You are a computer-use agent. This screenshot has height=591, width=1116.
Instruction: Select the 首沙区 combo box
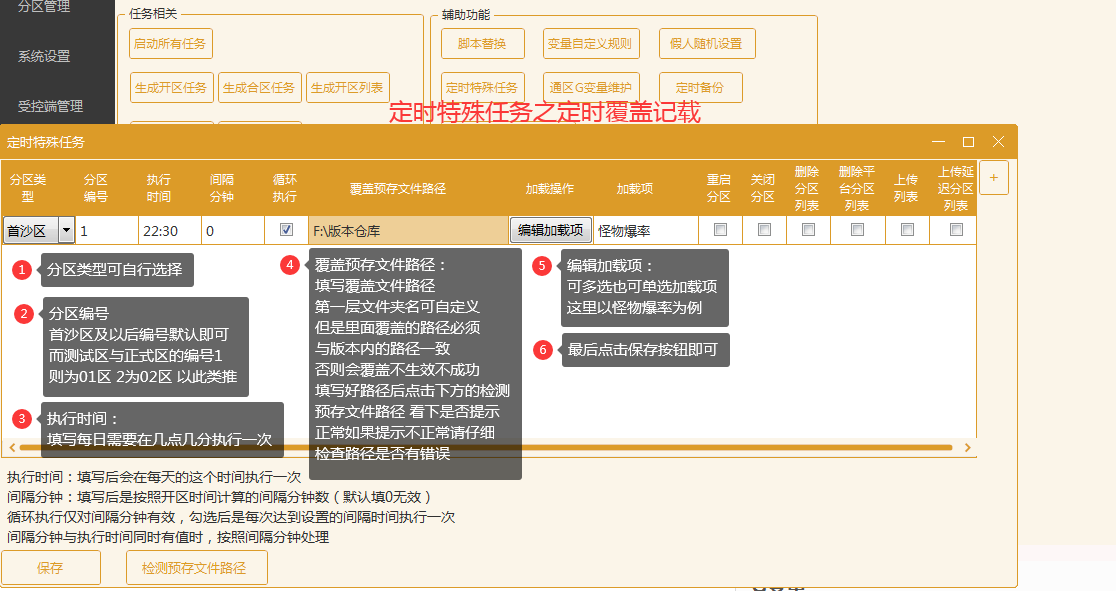pos(30,231)
